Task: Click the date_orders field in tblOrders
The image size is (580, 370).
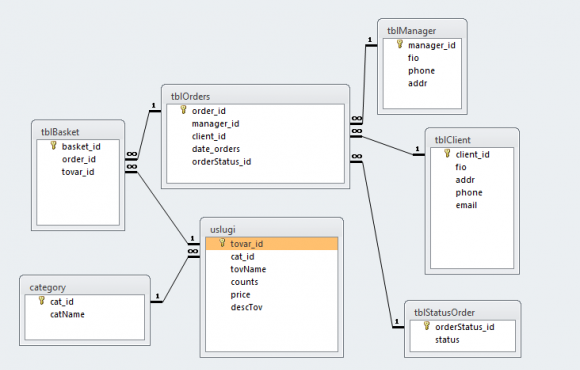Action: [216, 149]
